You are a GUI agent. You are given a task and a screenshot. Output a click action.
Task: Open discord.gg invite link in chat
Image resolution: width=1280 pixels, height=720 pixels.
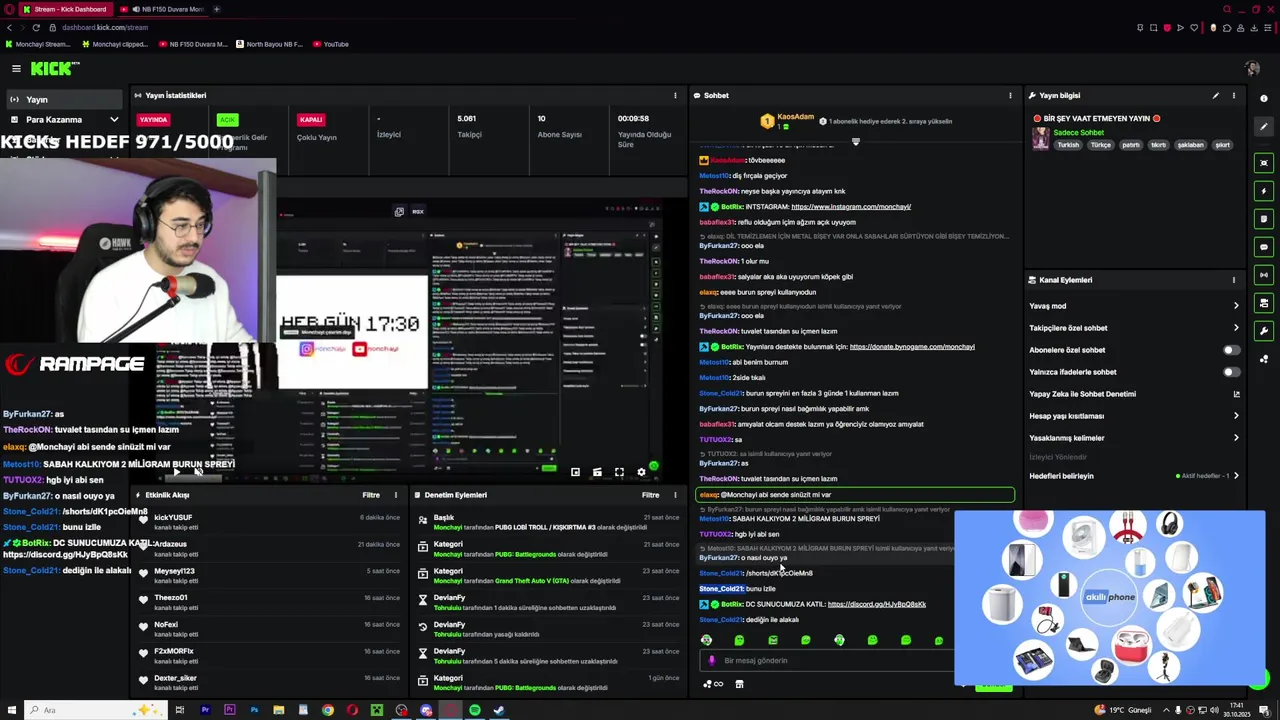877,604
